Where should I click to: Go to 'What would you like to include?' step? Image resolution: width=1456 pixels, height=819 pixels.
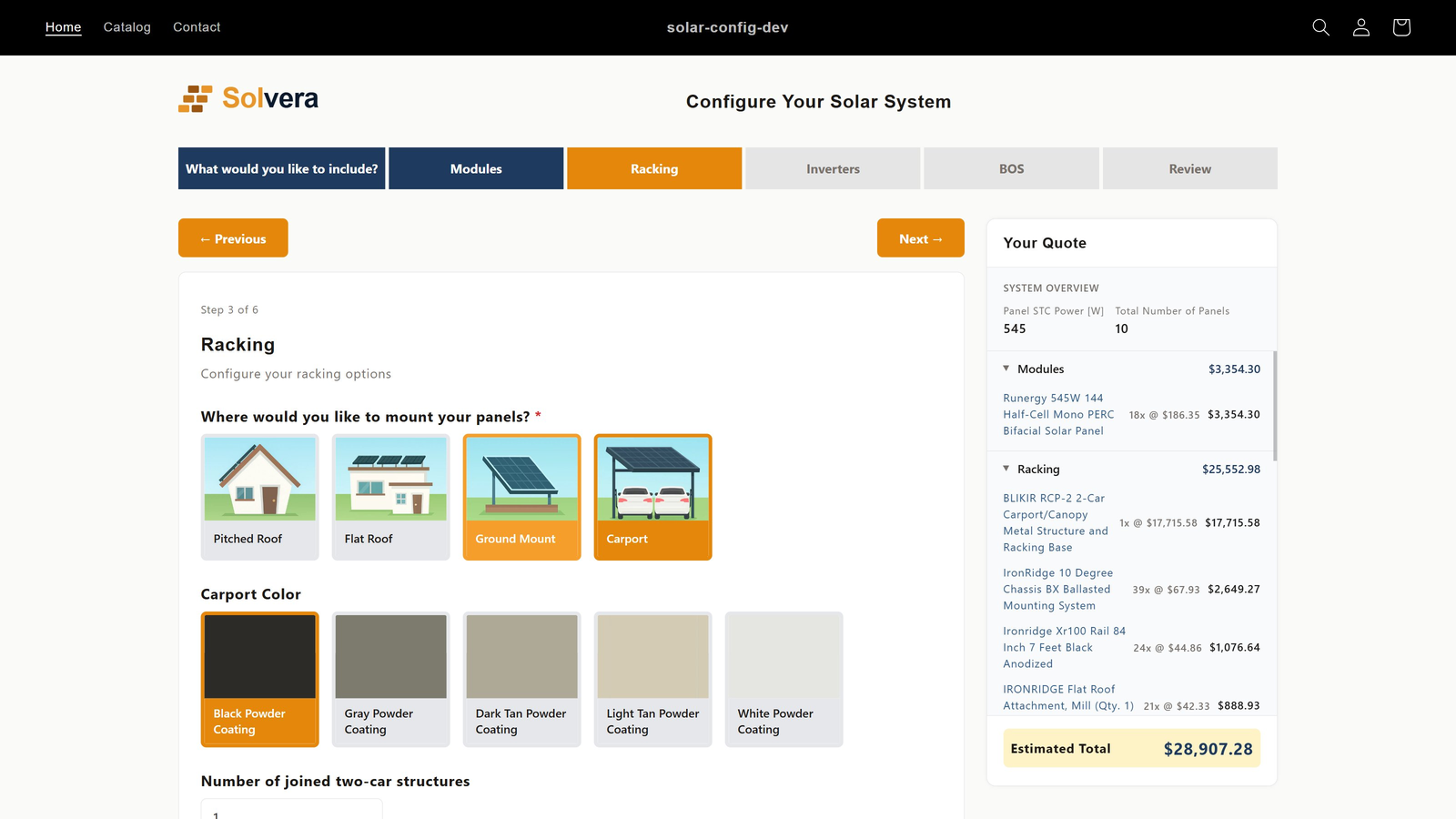click(282, 168)
